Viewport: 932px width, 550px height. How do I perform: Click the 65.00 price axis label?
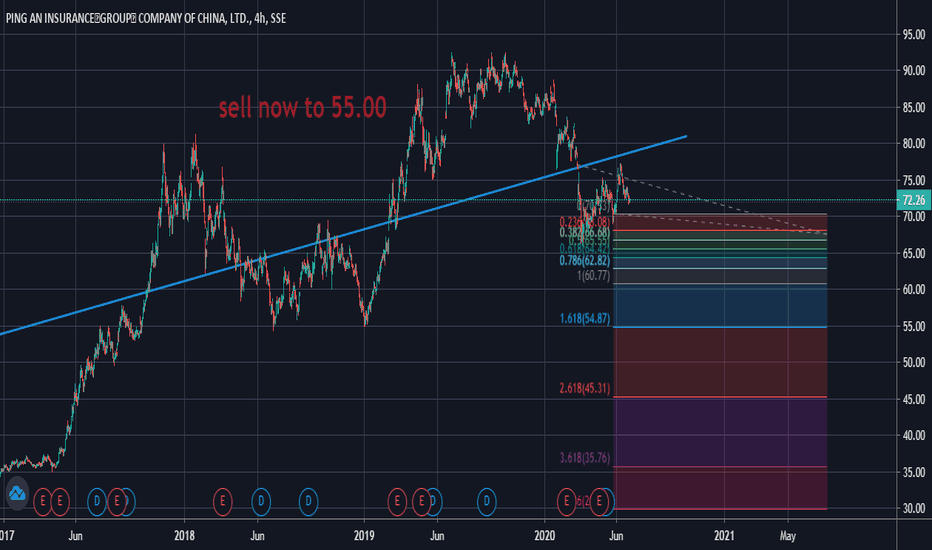click(x=914, y=253)
